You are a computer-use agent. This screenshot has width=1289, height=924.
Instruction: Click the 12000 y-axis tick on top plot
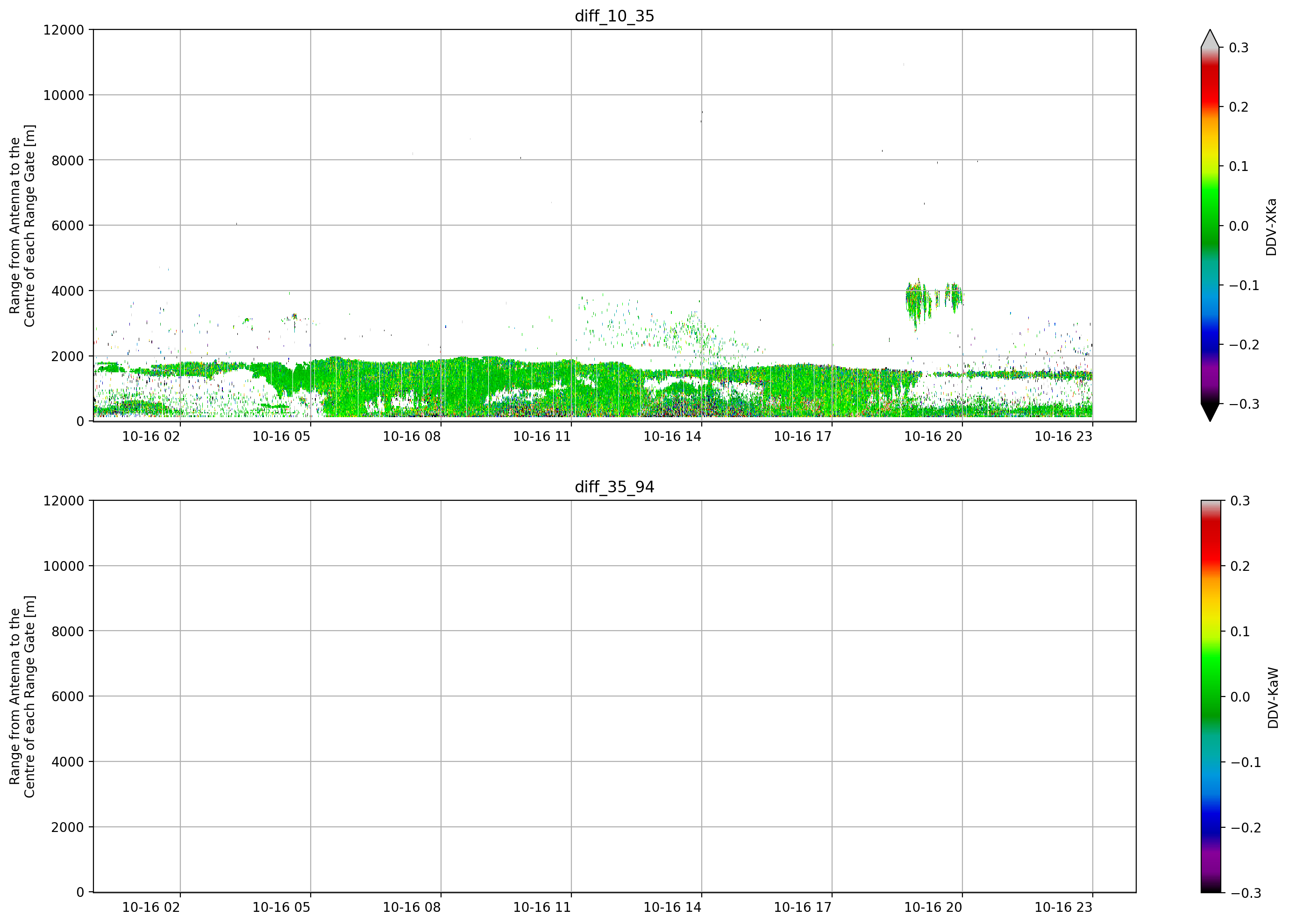coord(64,30)
